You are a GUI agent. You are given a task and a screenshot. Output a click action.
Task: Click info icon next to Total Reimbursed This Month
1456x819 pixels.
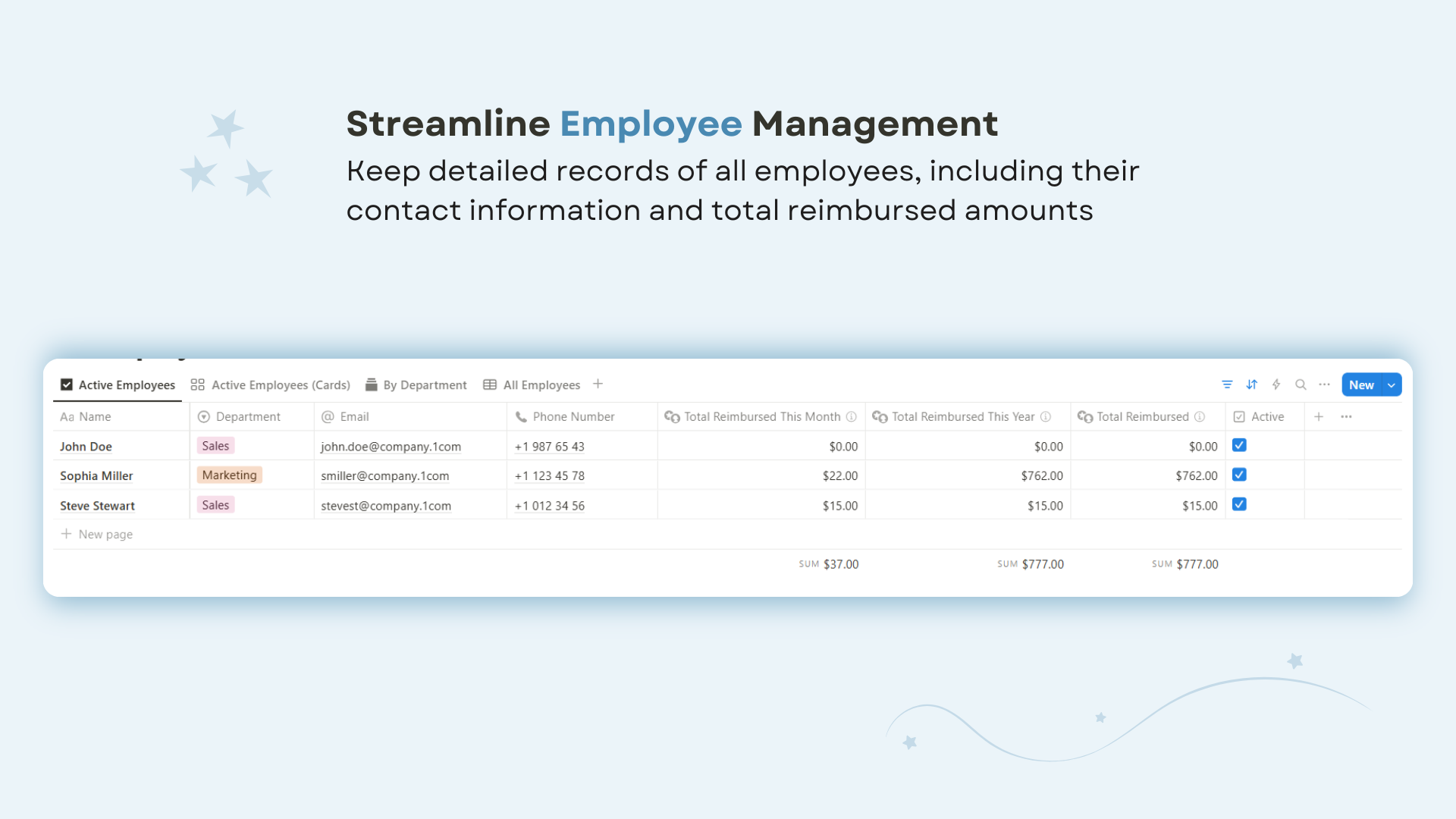tap(851, 416)
